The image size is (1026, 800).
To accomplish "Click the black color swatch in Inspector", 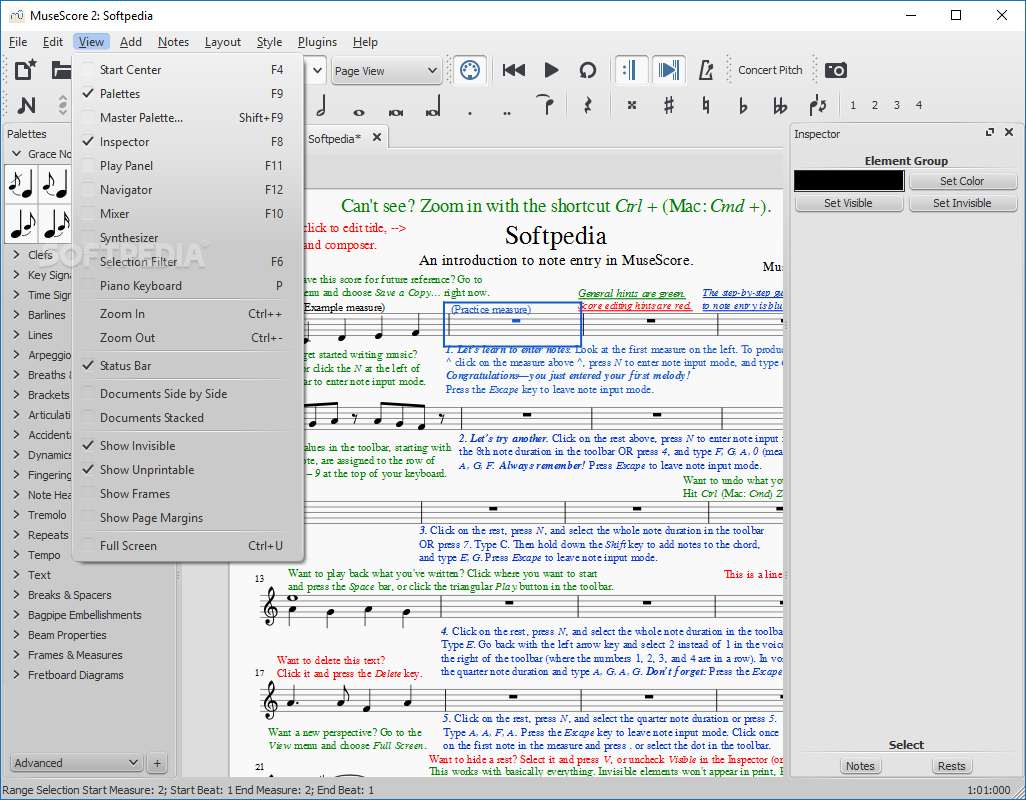I will tap(849, 181).
